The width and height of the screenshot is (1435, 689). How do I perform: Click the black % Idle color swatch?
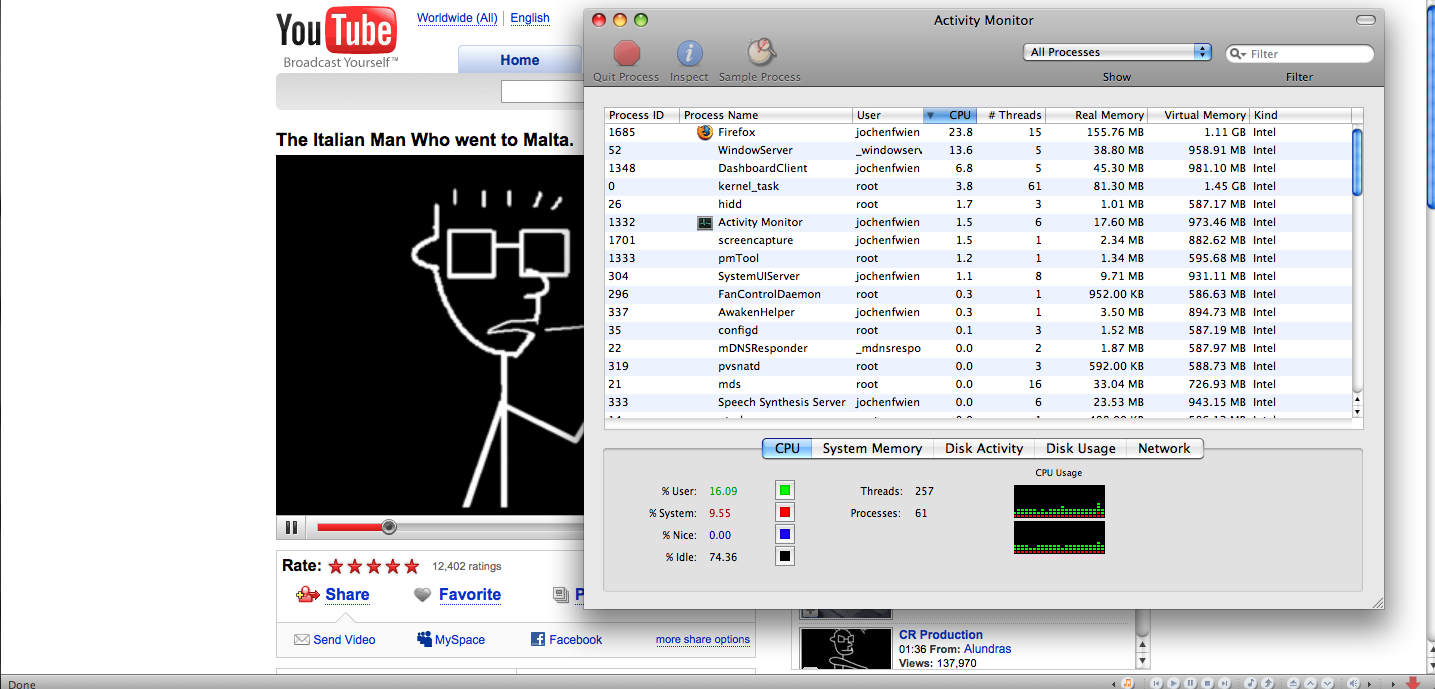point(785,556)
